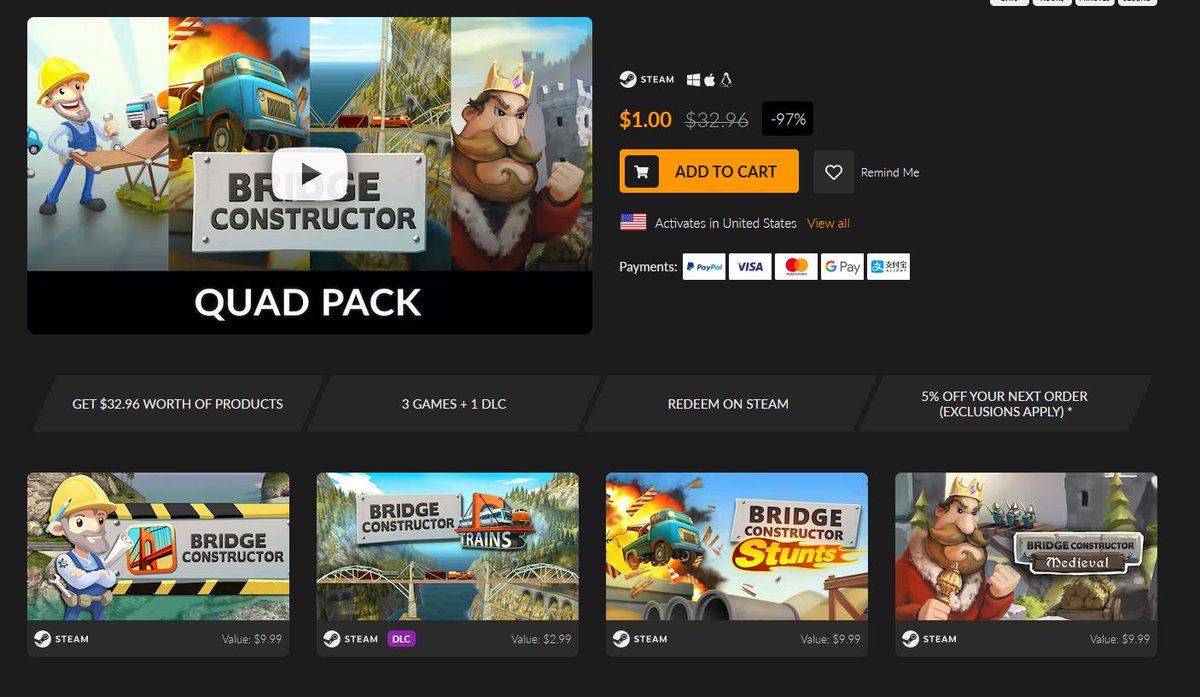This screenshot has width=1200, height=697.
Task: Click the Redeem on Steam banner
Action: (728, 404)
